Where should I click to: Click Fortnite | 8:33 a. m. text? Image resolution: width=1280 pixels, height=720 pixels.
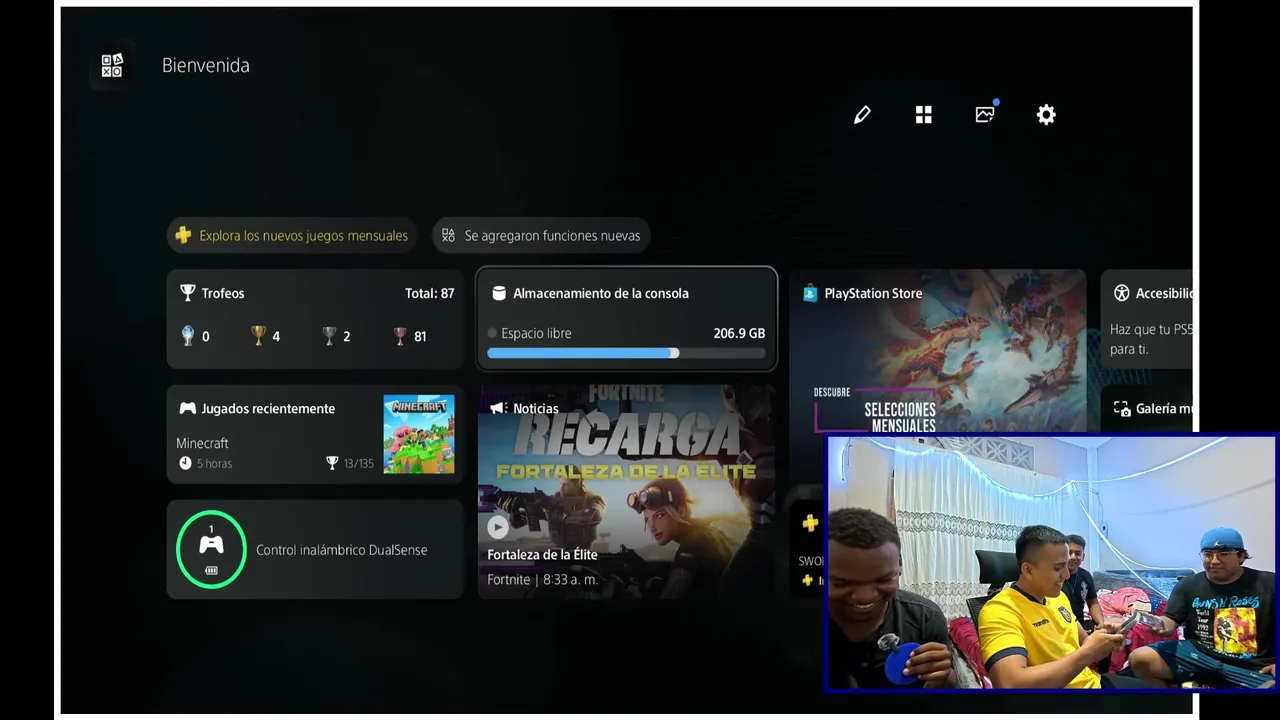(542, 580)
